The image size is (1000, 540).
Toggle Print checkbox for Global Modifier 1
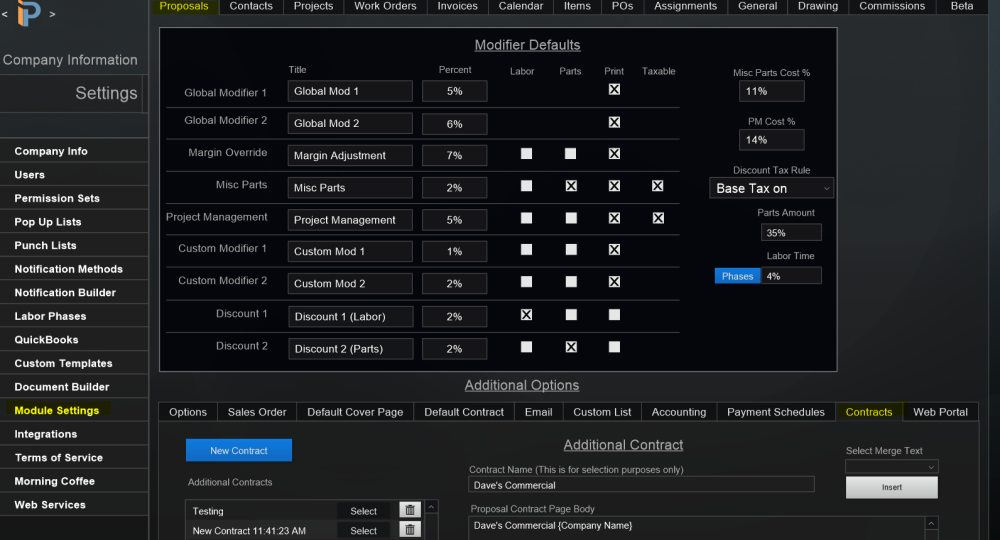[614, 89]
